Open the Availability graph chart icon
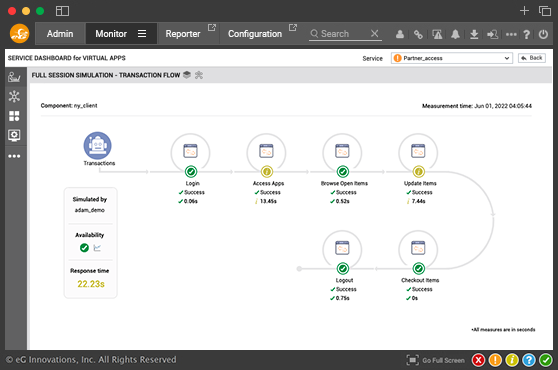 [x=97, y=248]
